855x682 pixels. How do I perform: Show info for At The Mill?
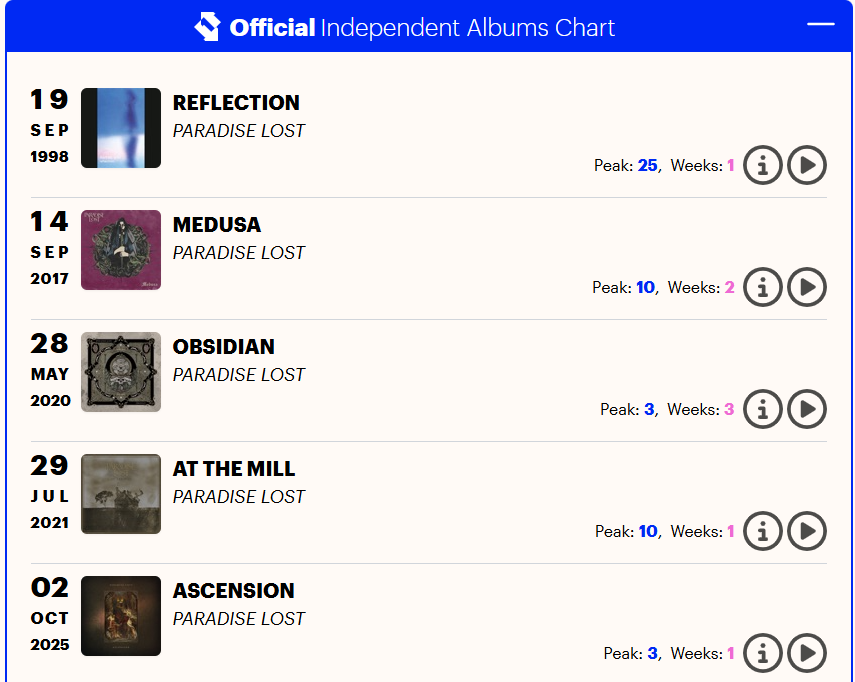click(763, 531)
